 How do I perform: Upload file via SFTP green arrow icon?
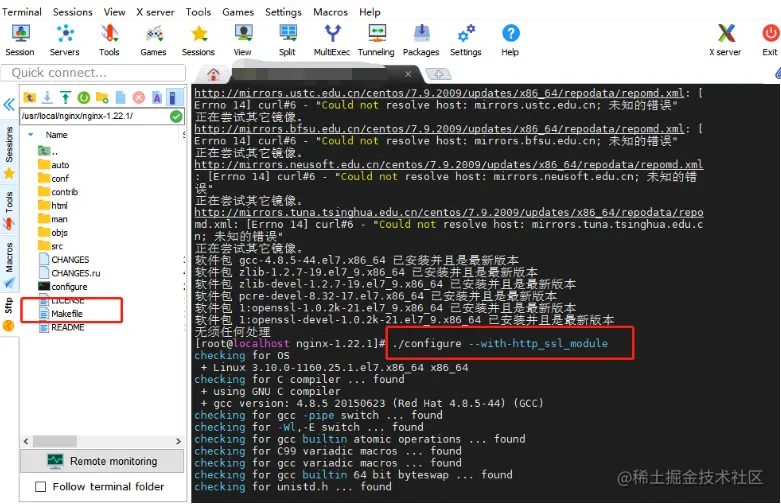[x=65, y=98]
